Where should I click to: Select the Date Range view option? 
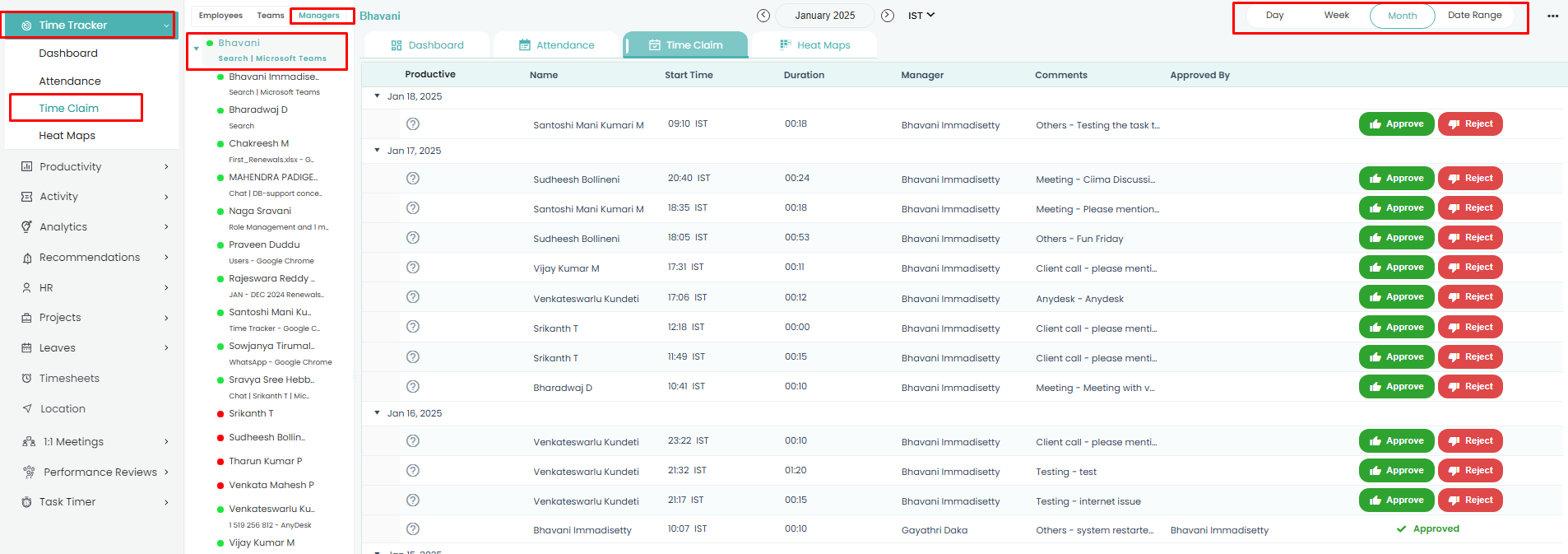pos(1474,16)
